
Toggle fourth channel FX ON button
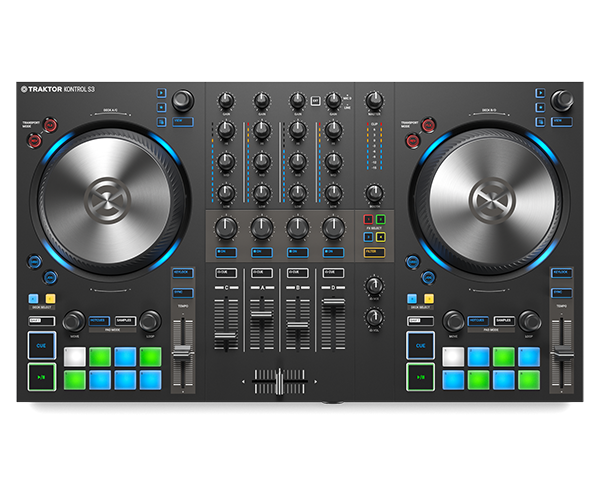pyautogui.click(x=333, y=252)
